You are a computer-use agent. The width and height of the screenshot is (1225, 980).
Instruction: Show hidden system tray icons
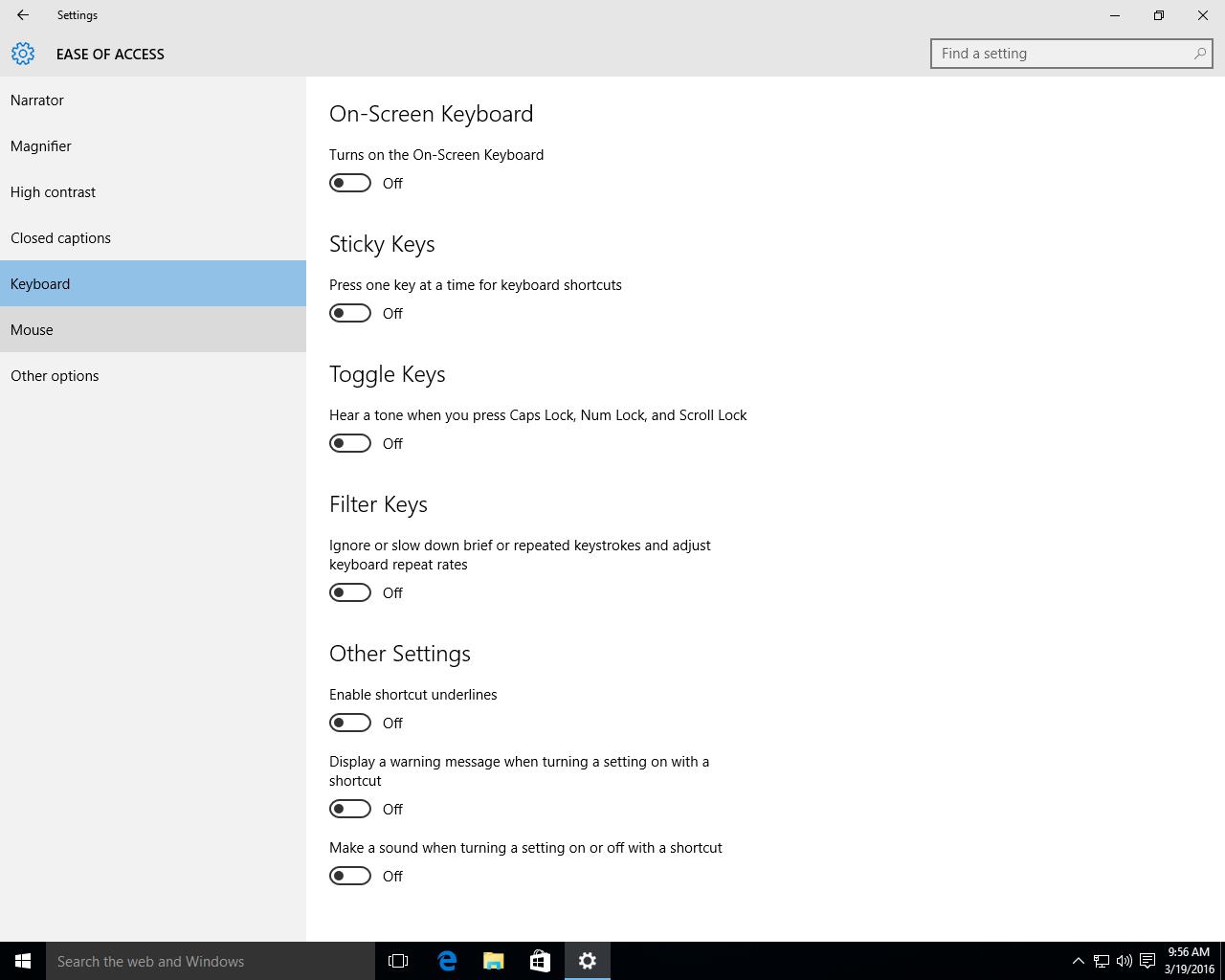[x=1078, y=961]
